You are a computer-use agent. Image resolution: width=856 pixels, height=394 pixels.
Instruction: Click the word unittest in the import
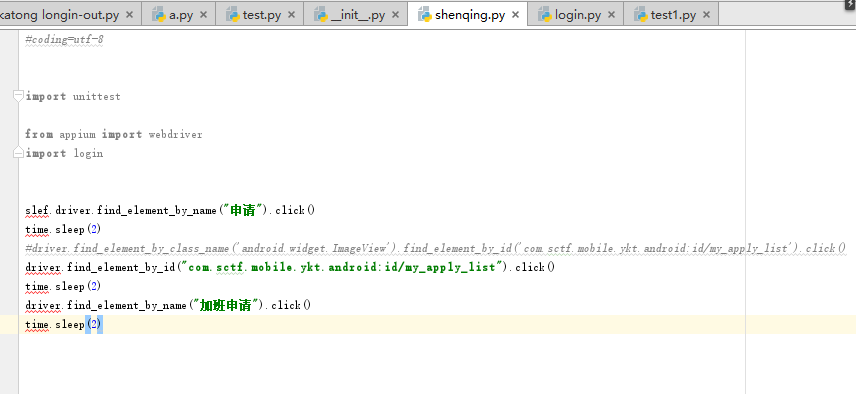(x=97, y=97)
